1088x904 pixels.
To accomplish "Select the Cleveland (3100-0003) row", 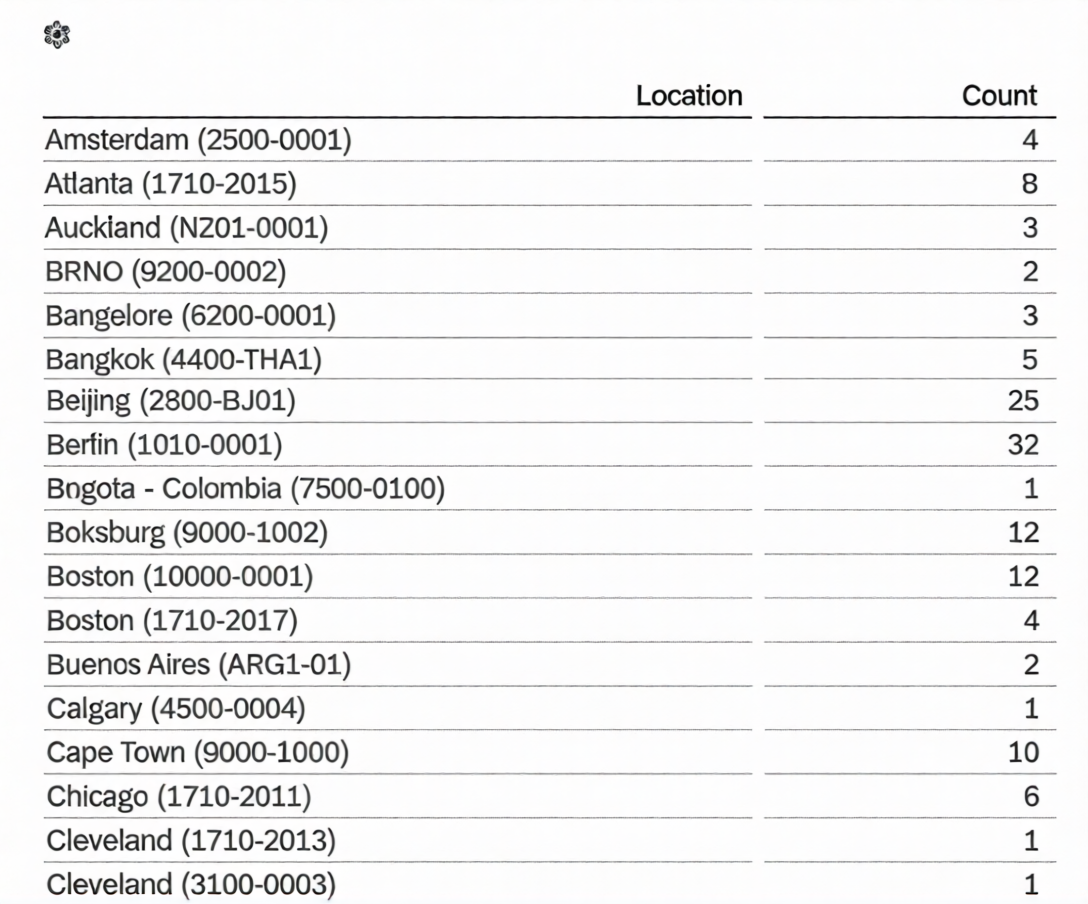I will (x=191, y=885).
